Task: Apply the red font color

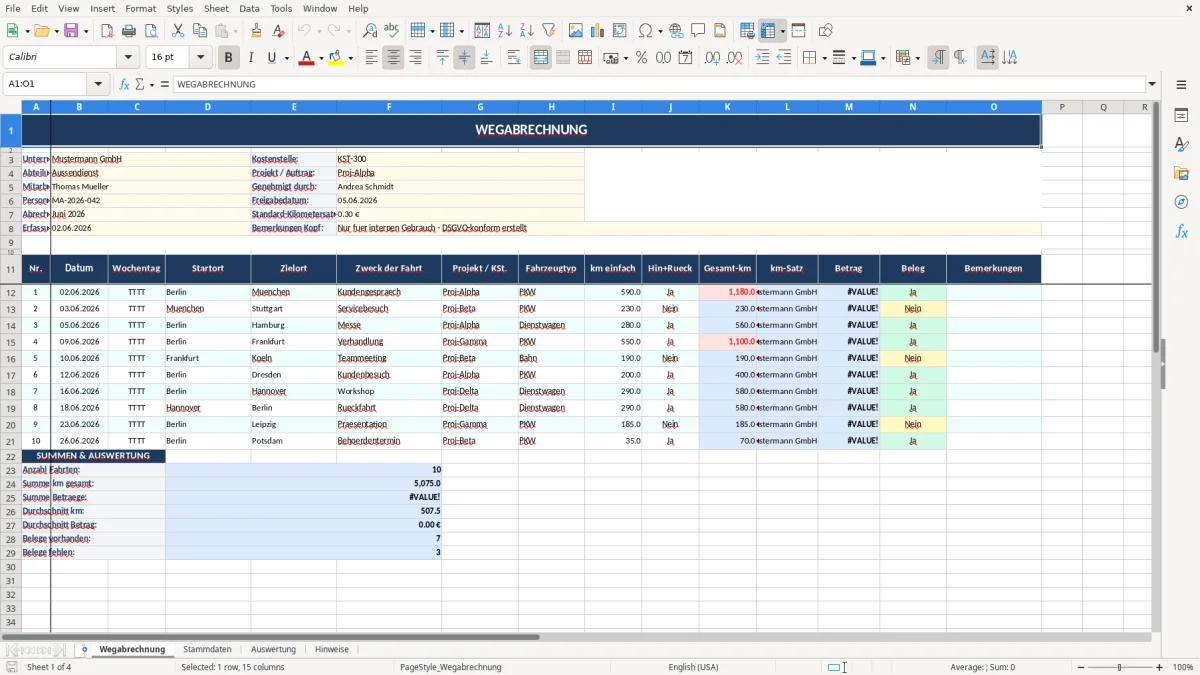Action: point(306,58)
